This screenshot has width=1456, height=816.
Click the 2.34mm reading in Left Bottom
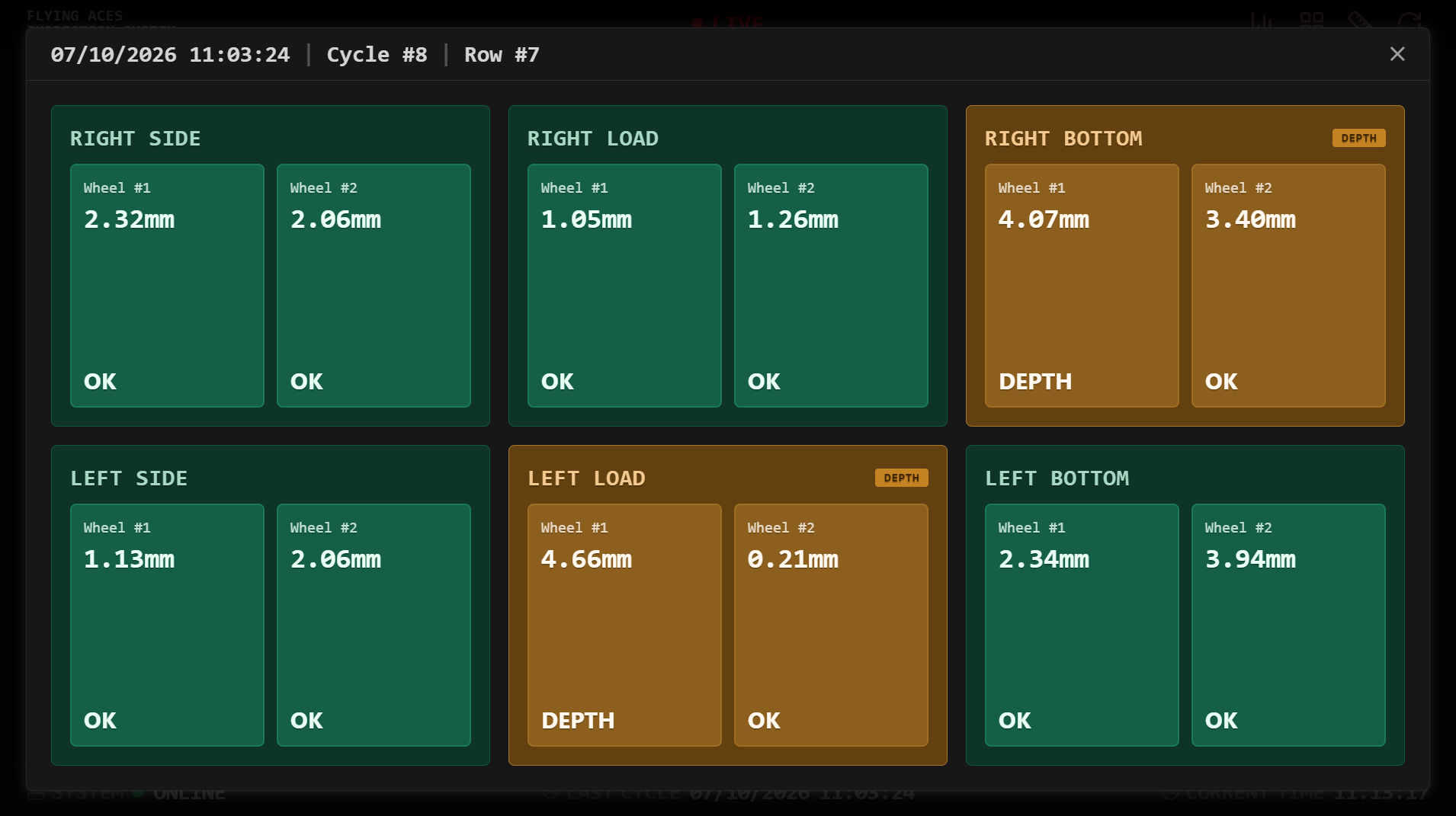click(x=1044, y=559)
